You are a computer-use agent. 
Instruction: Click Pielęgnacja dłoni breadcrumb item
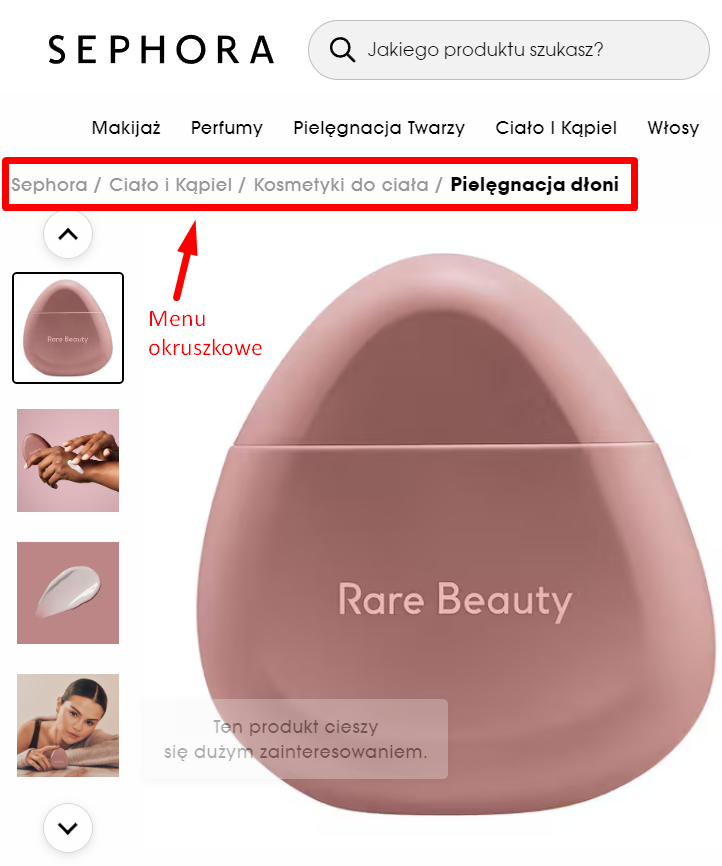(534, 184)
